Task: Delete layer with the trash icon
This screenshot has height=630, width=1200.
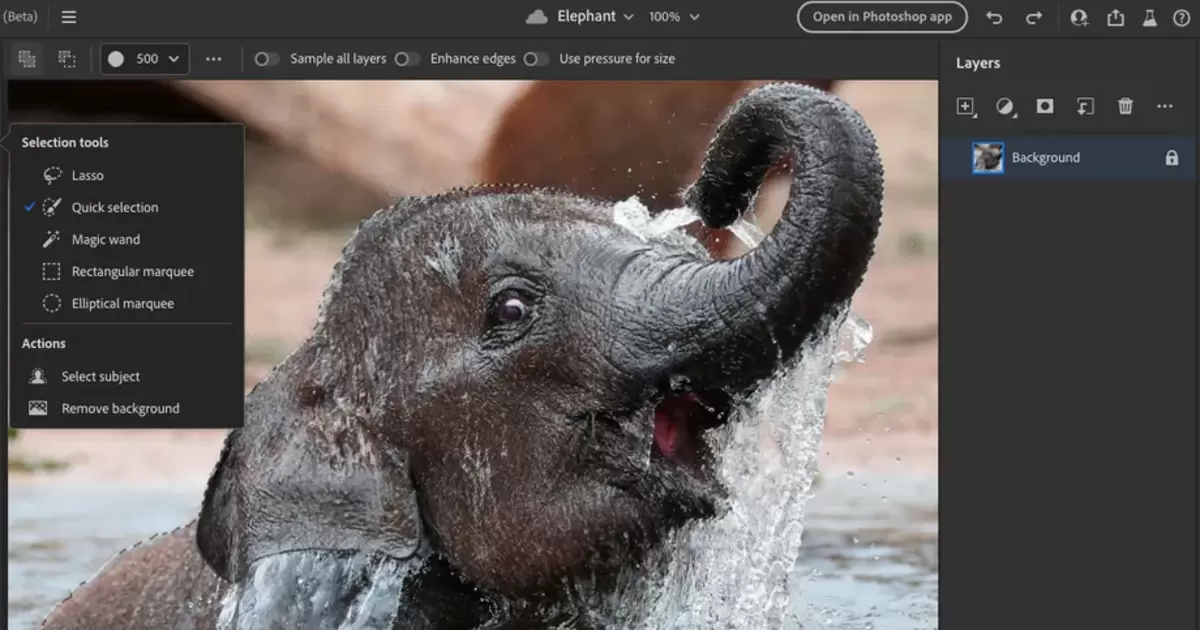Action: tap(1125, 106)
